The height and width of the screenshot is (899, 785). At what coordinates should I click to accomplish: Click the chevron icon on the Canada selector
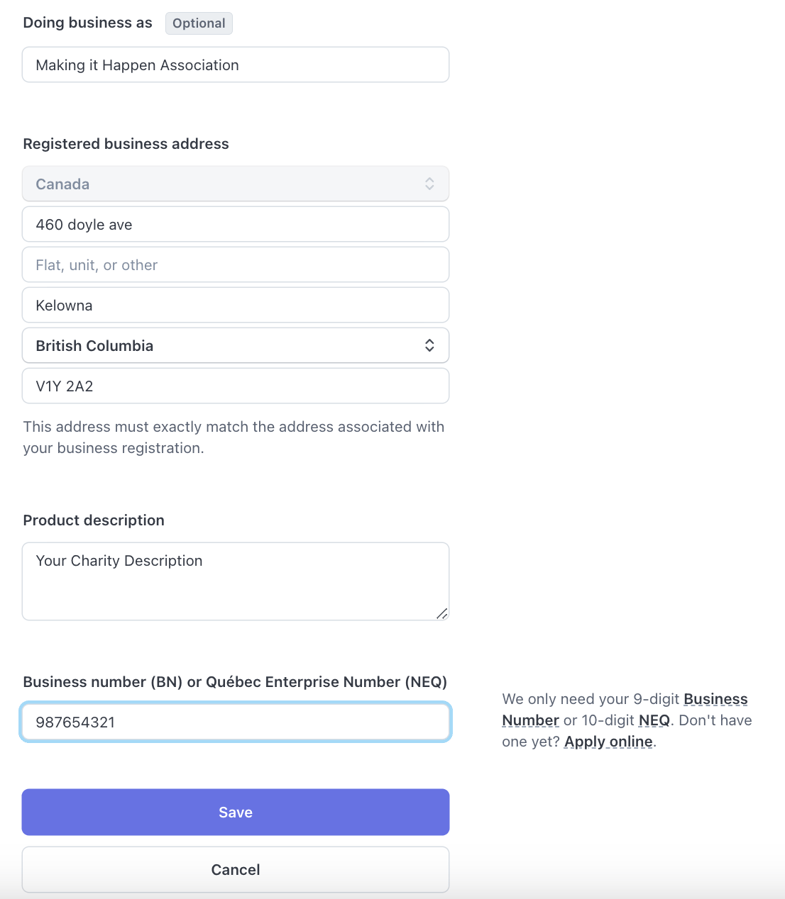430,184
